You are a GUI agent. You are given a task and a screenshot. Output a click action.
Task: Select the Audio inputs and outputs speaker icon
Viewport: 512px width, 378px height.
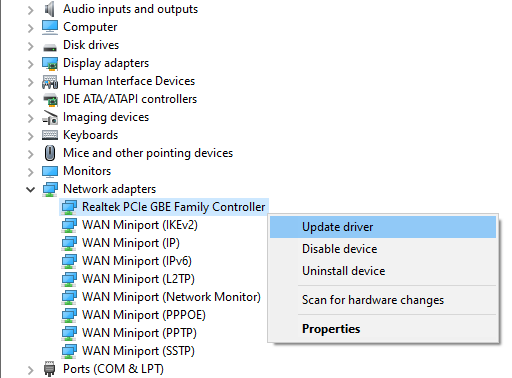pos(50,9)
